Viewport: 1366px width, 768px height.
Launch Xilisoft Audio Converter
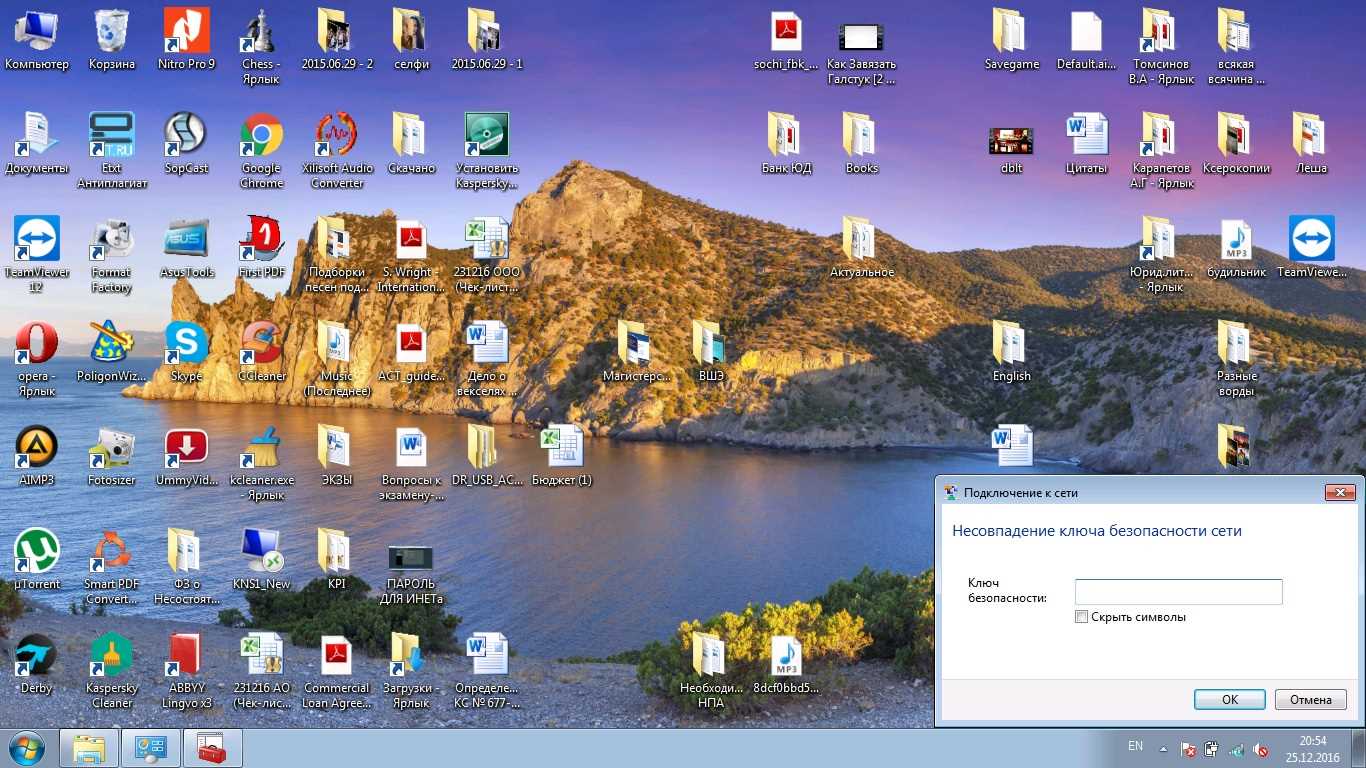[337, 150]
